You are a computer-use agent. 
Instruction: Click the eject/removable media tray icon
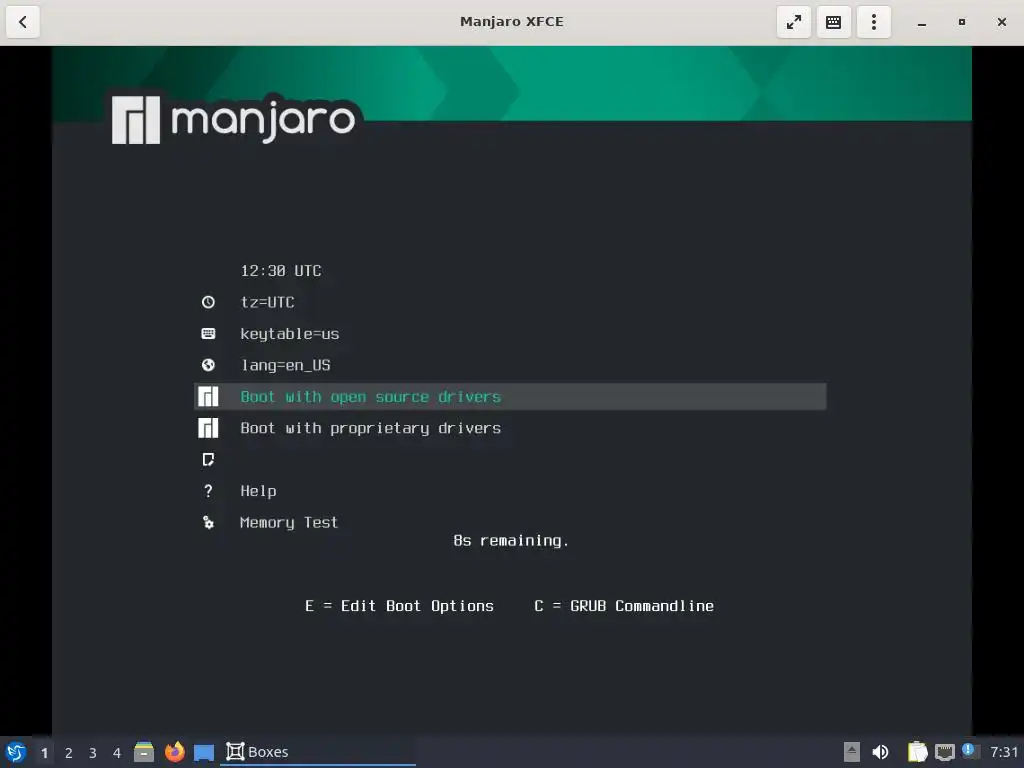point(852,752)
